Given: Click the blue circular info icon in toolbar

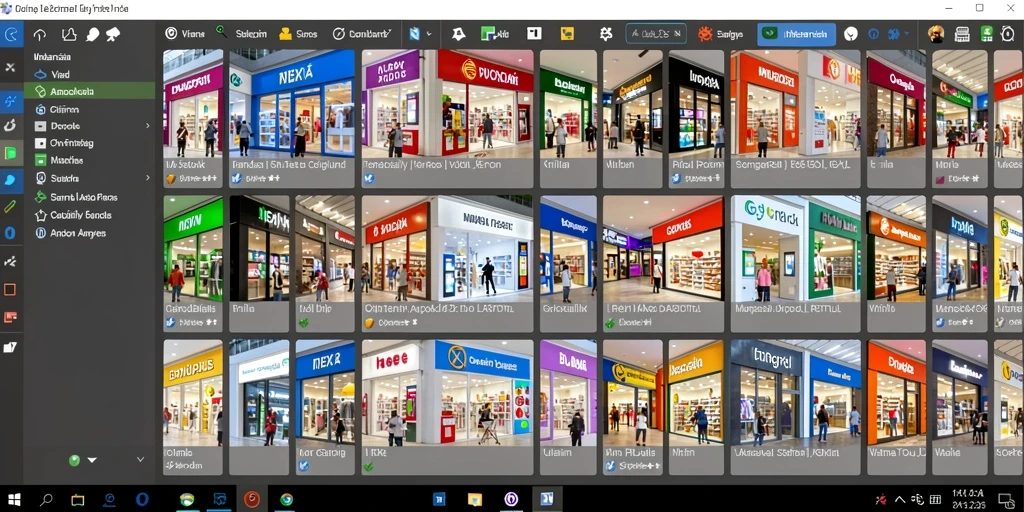Looking at the screenshot, I should click(874, 34).
